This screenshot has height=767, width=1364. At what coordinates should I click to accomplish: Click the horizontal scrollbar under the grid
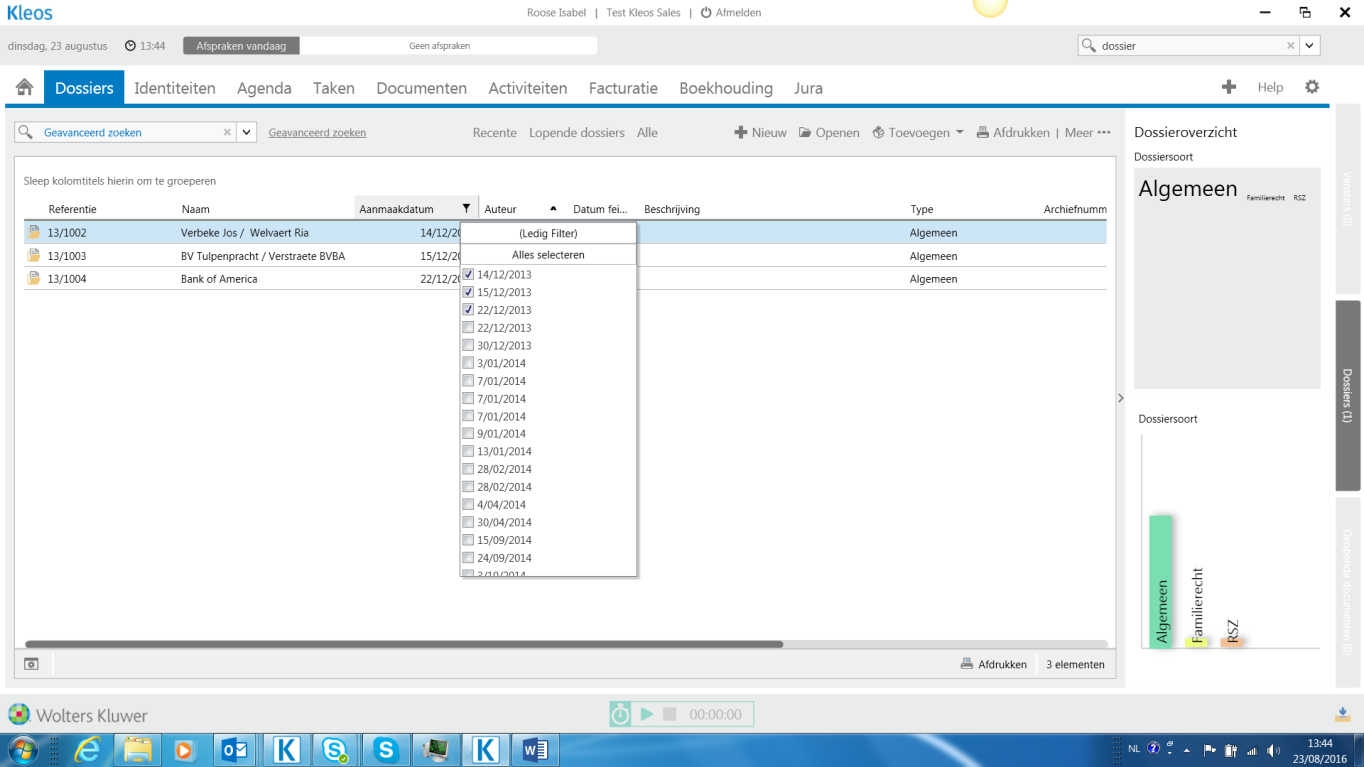coord(404,644)
